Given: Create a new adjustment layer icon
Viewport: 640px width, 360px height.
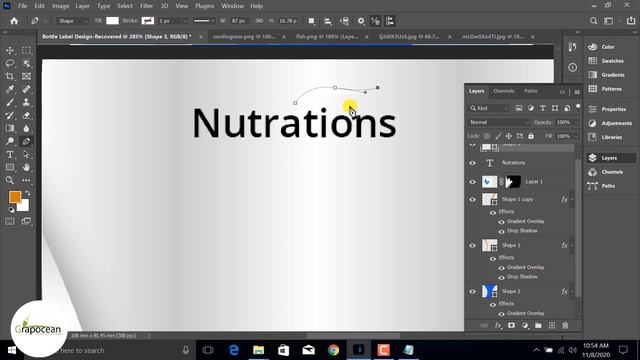Looking at the screenshot, I should click(x=525, y=325).
